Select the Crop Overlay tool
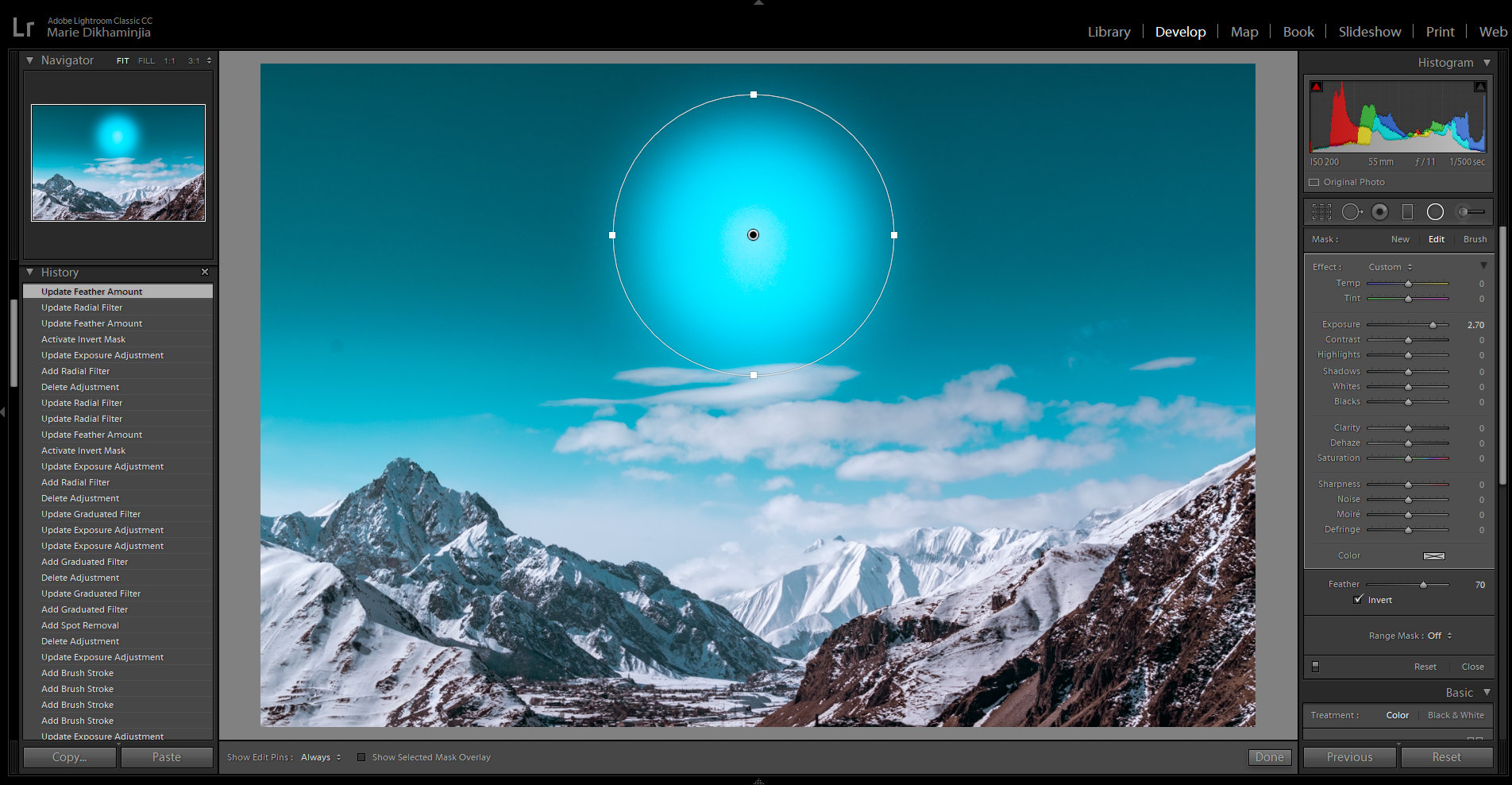The height and width of the screenshot is (785, 1512). click(x=1321, y=211)
